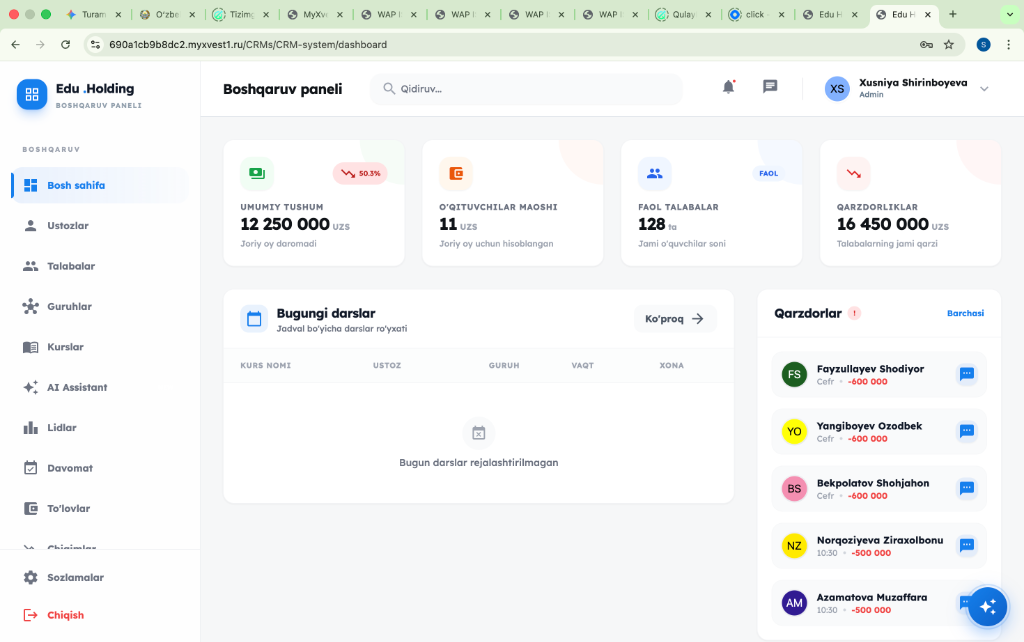The height and width of the screenshot is (642, 1024).
Task: Click the orange wallet icon on O'qituvchilar Maoshi card
Action: (x=456, y=173)
